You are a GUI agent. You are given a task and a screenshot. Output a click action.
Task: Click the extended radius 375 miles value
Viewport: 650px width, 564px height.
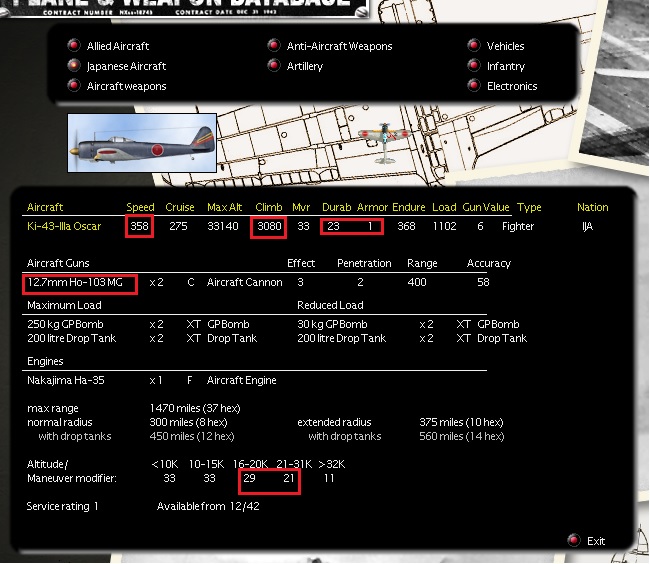tap(461, 422)
